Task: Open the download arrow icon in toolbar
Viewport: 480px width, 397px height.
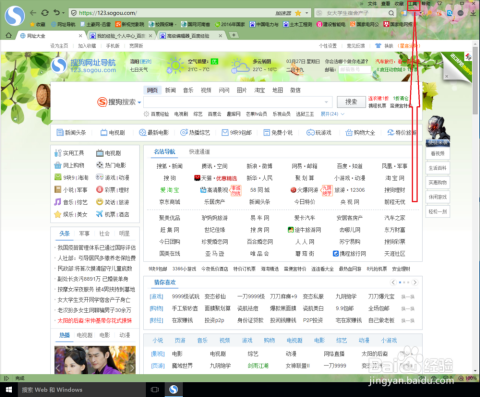Action: [x=473, y=13]
